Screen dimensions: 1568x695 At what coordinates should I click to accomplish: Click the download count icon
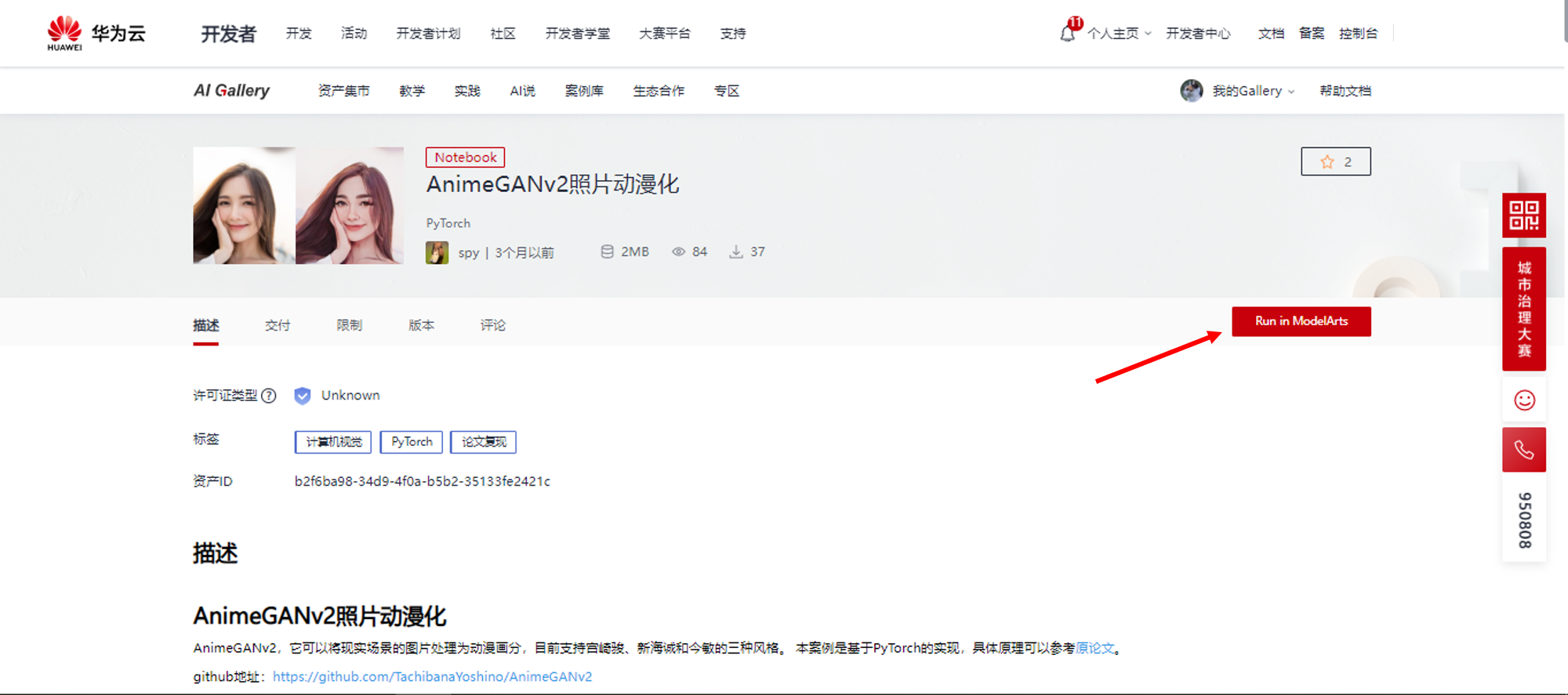[735, 252]
